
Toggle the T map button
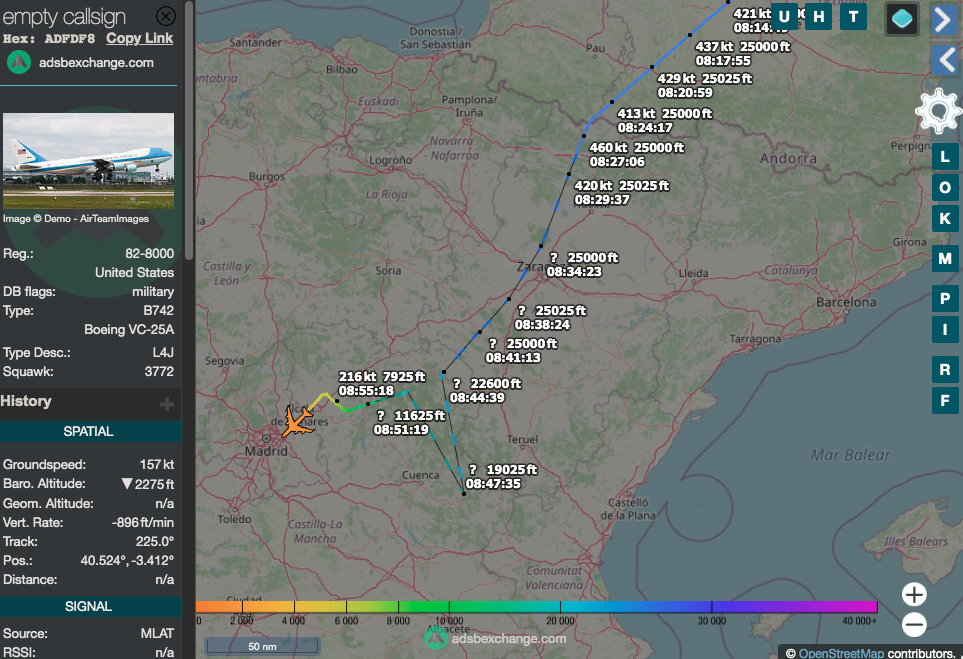[x=853, y=17]
